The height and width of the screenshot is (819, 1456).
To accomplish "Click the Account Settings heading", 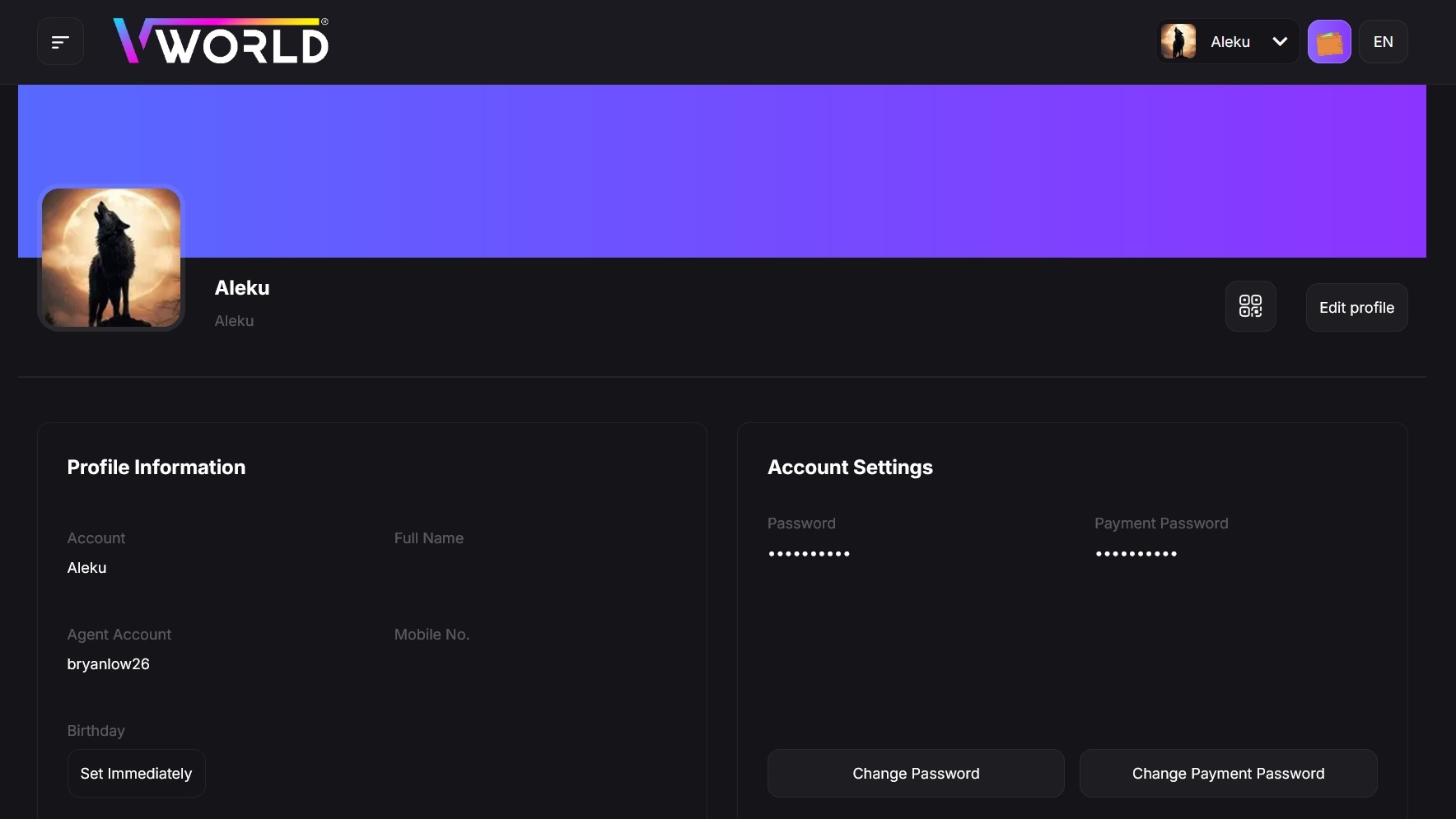I will click(x=850, y=468).
